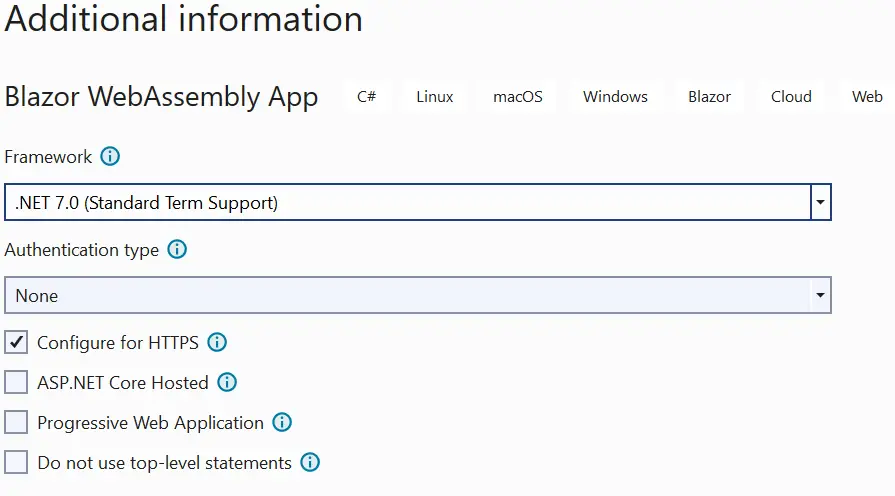Click info icon beside Progressive Web Application
The image size is (895, 496).
pos(282,422)
